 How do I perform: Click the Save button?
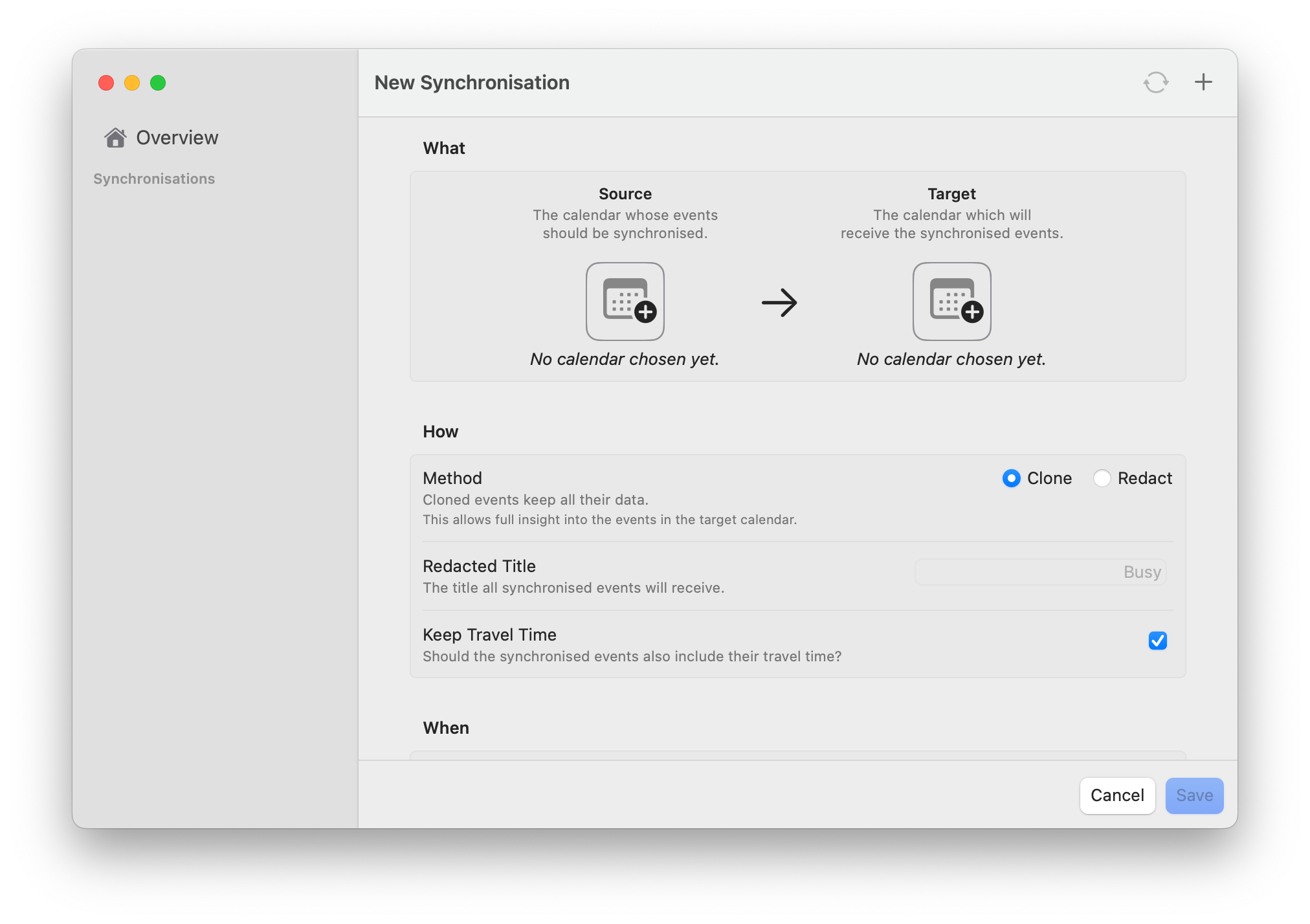[x=1194, y=795]
